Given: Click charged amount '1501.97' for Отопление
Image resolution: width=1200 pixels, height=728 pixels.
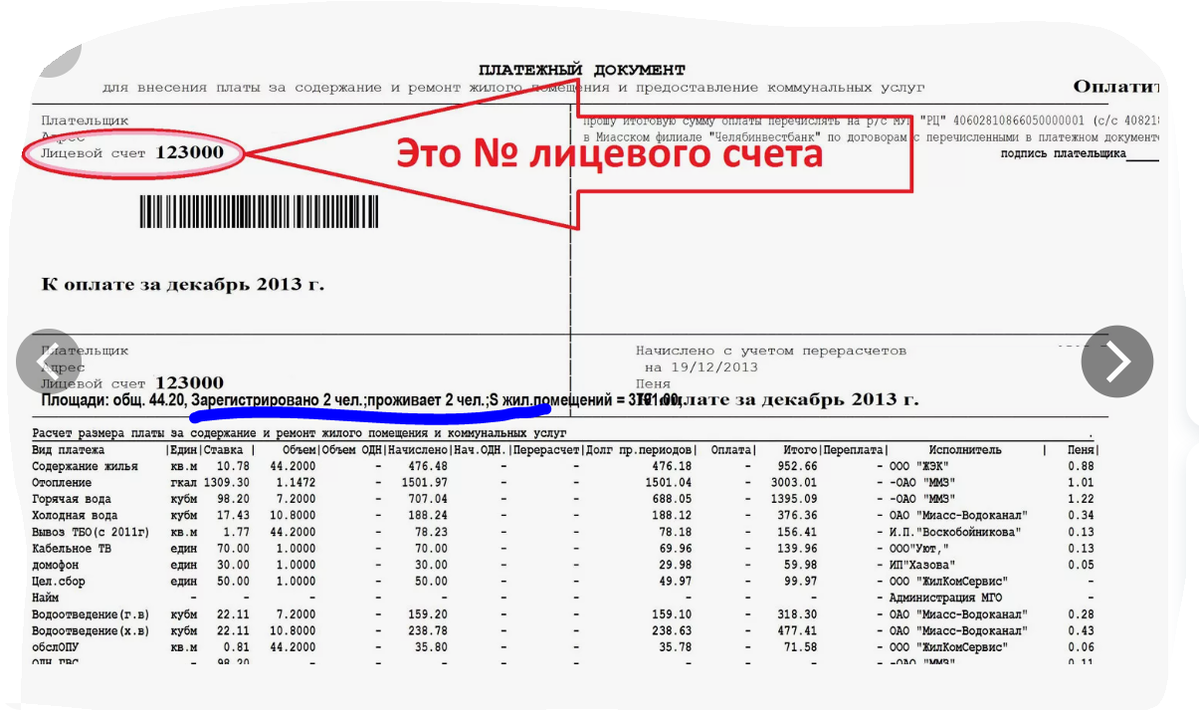Looking at the screenshot, I should [x=424, y=483].
